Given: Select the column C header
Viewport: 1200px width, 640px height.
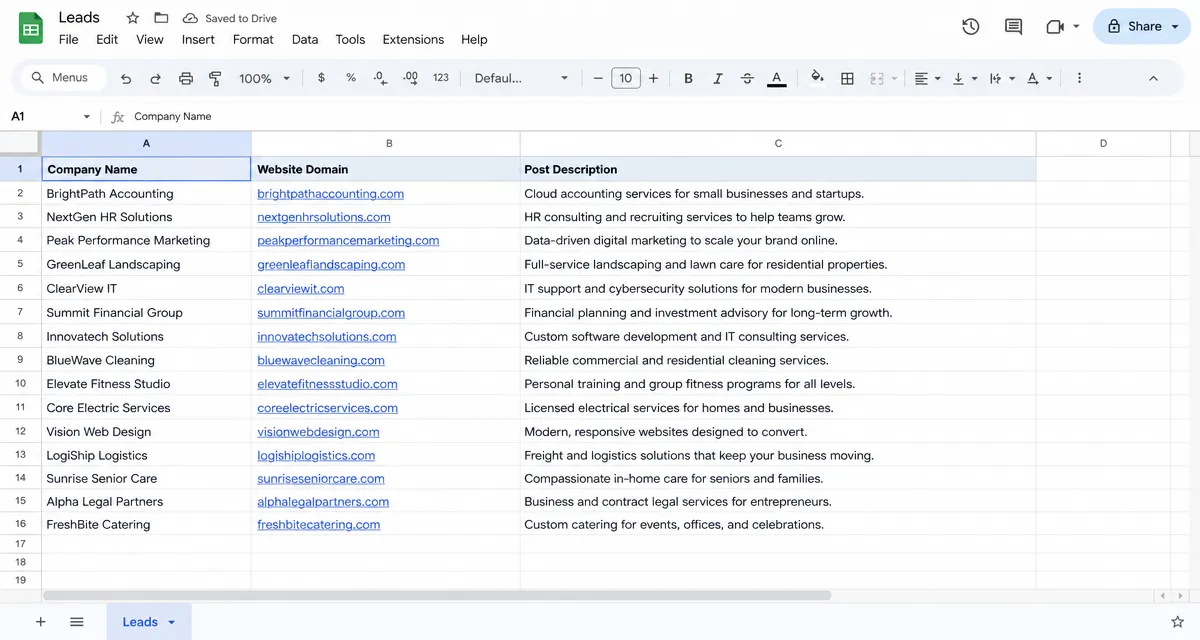Looking at the screenshot, I should click(x=778, y=144).
